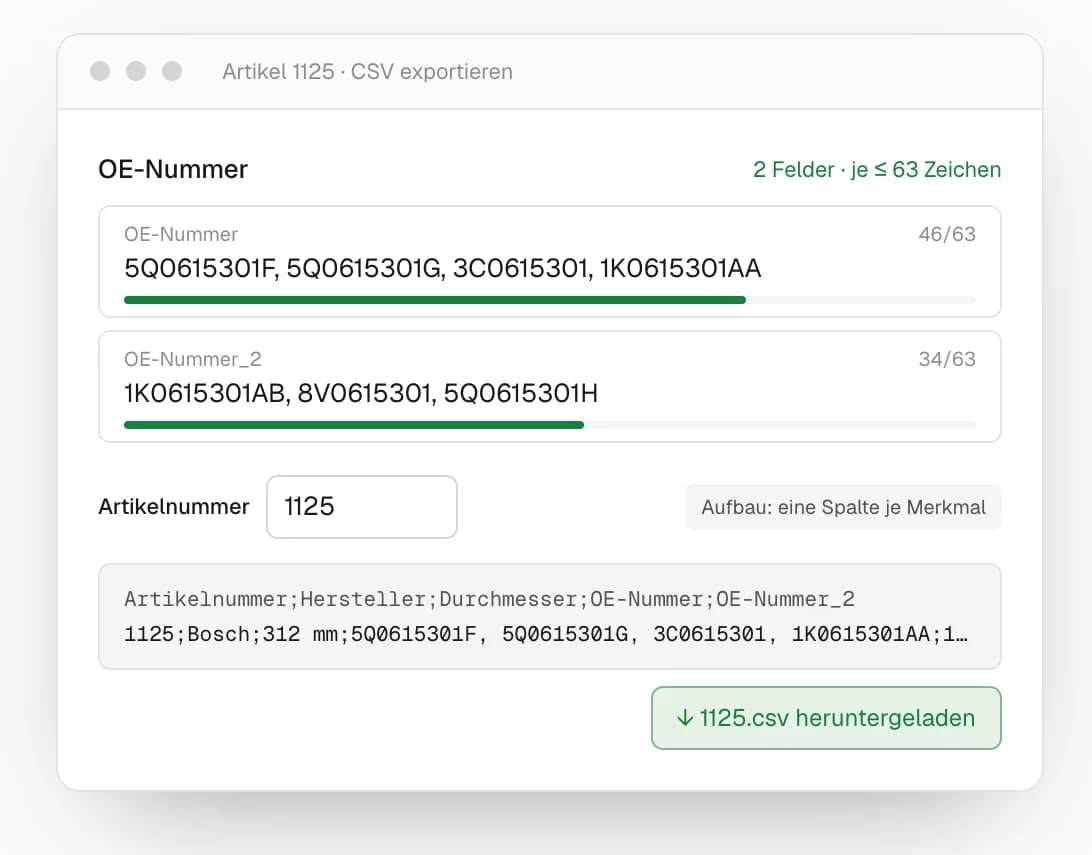The width and height of the screenshot is (1092, 855).
Task: Click the 34/63 progress bar
Action: tap(549, 425)
